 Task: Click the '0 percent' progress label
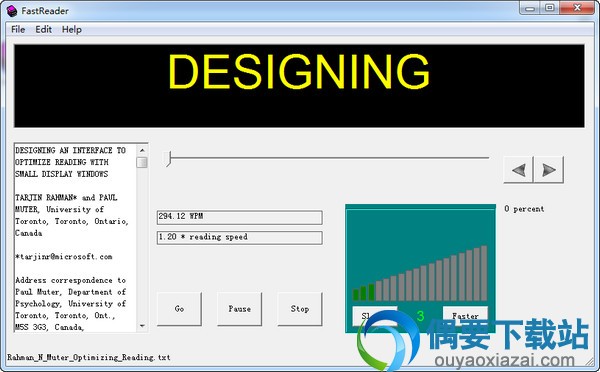[x=524, y=209]
